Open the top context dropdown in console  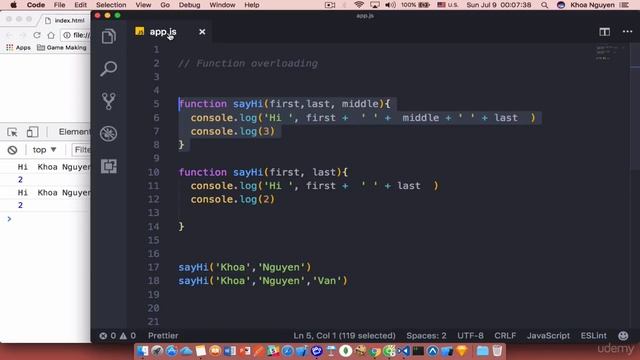44,150
